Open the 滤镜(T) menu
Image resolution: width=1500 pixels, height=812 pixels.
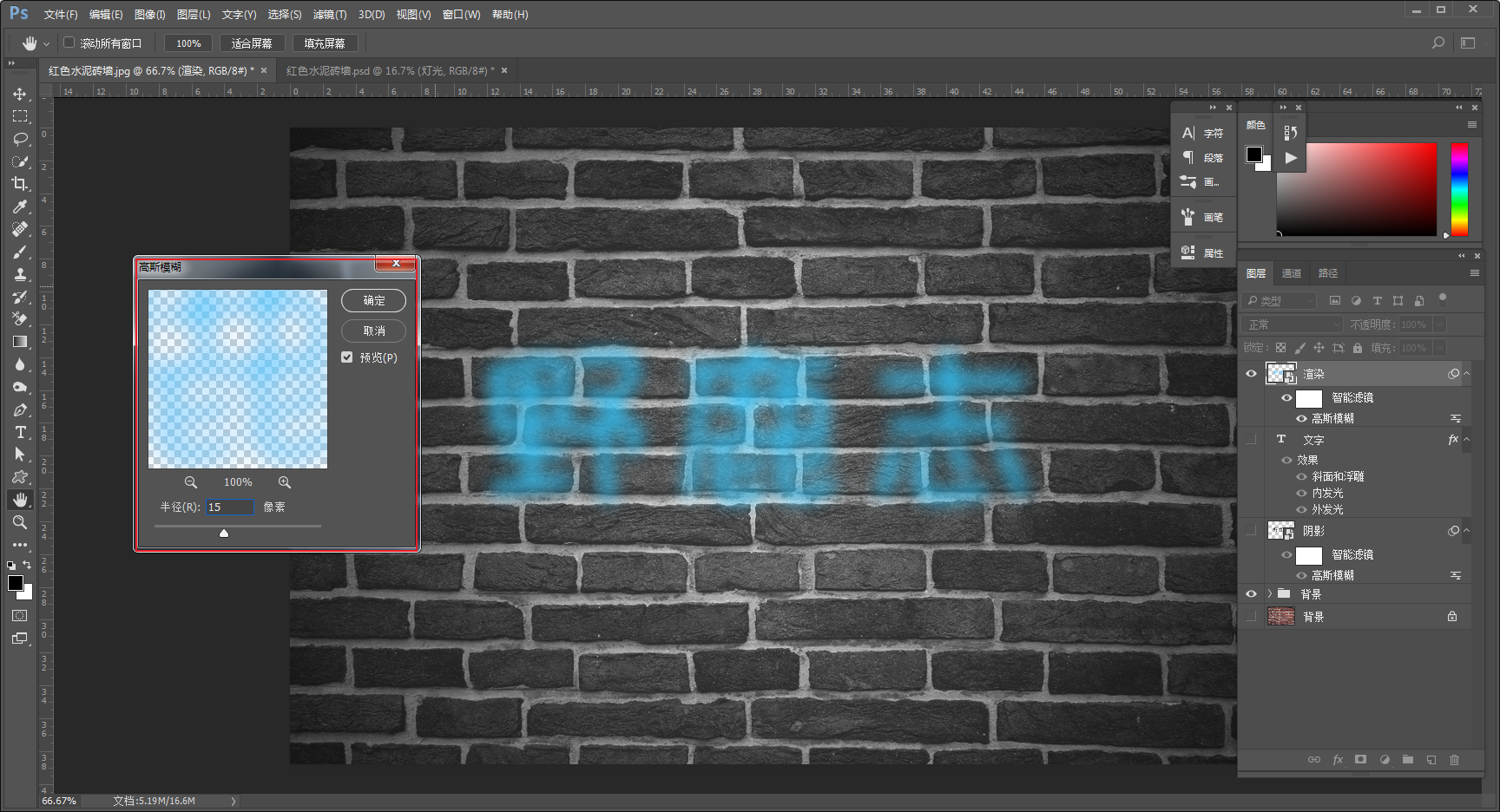pyautogui.click(x=330, y=15)
